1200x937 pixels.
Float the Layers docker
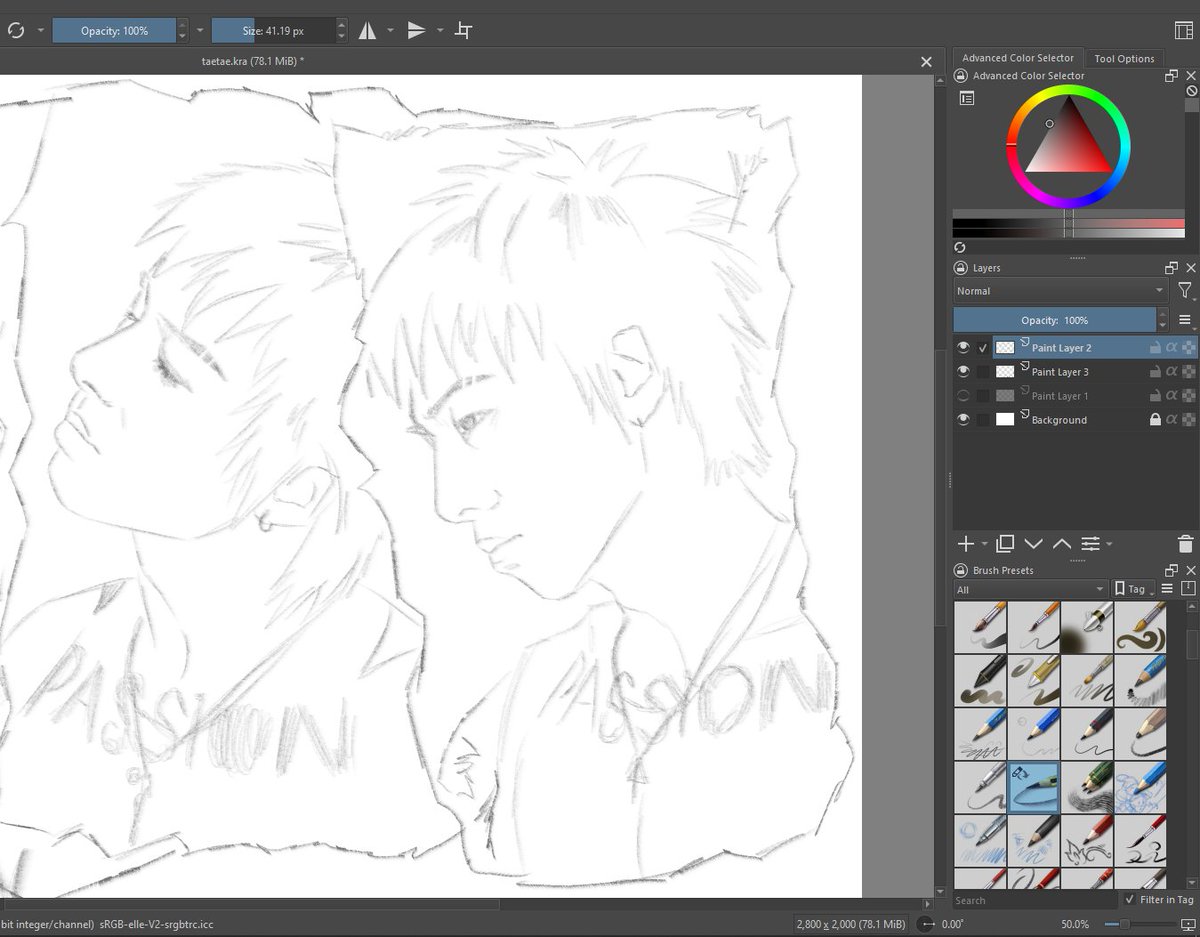1172,268
